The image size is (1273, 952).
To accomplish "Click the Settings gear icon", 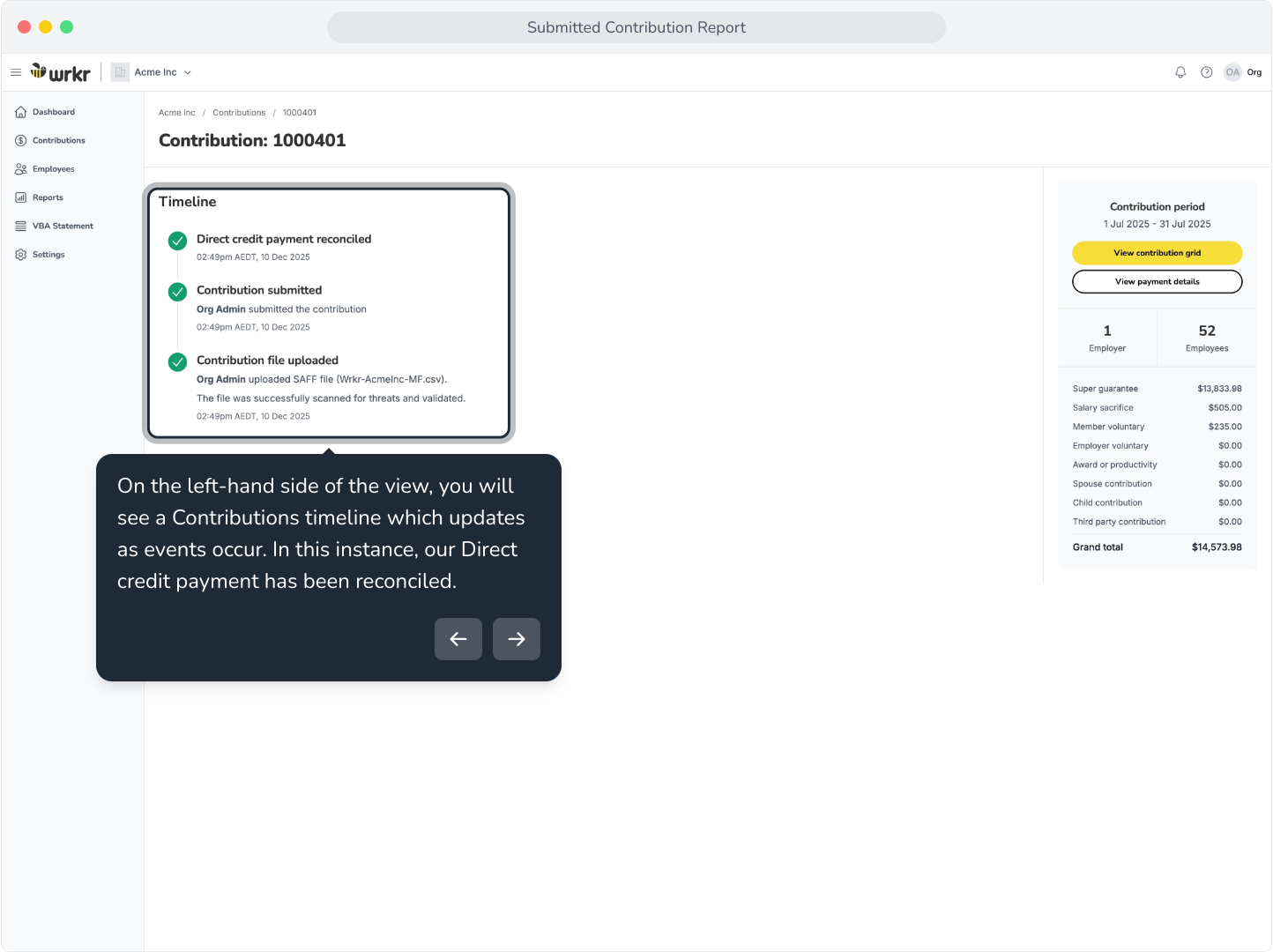I will [x=21, y=255].
